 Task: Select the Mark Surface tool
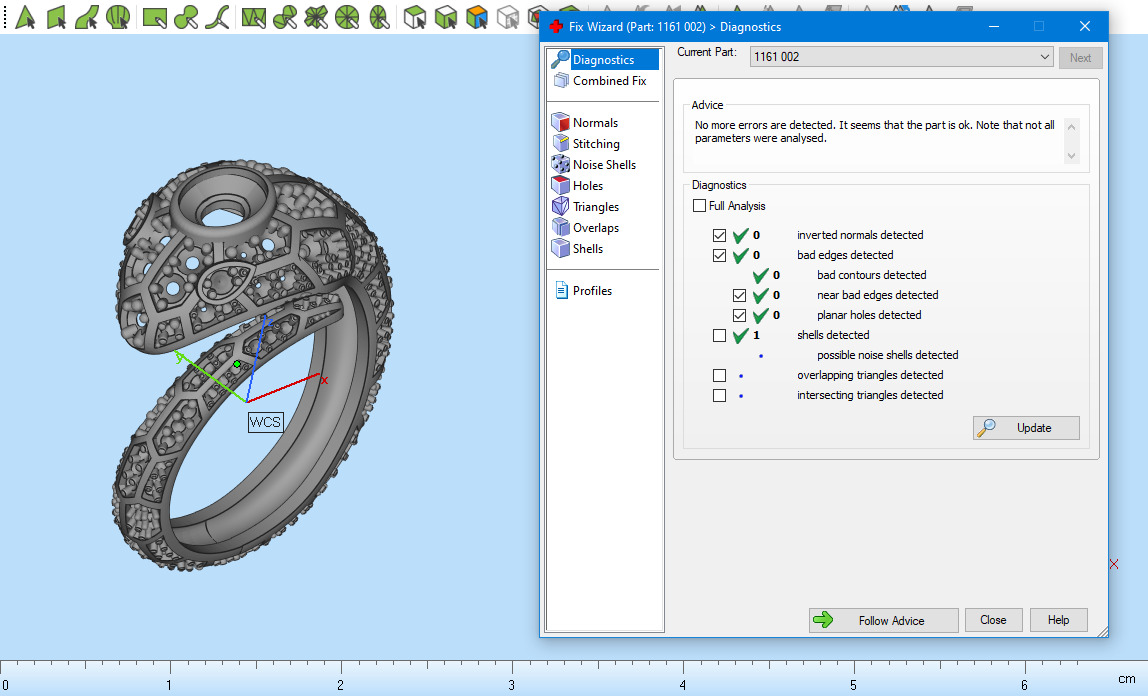point(87,17)
